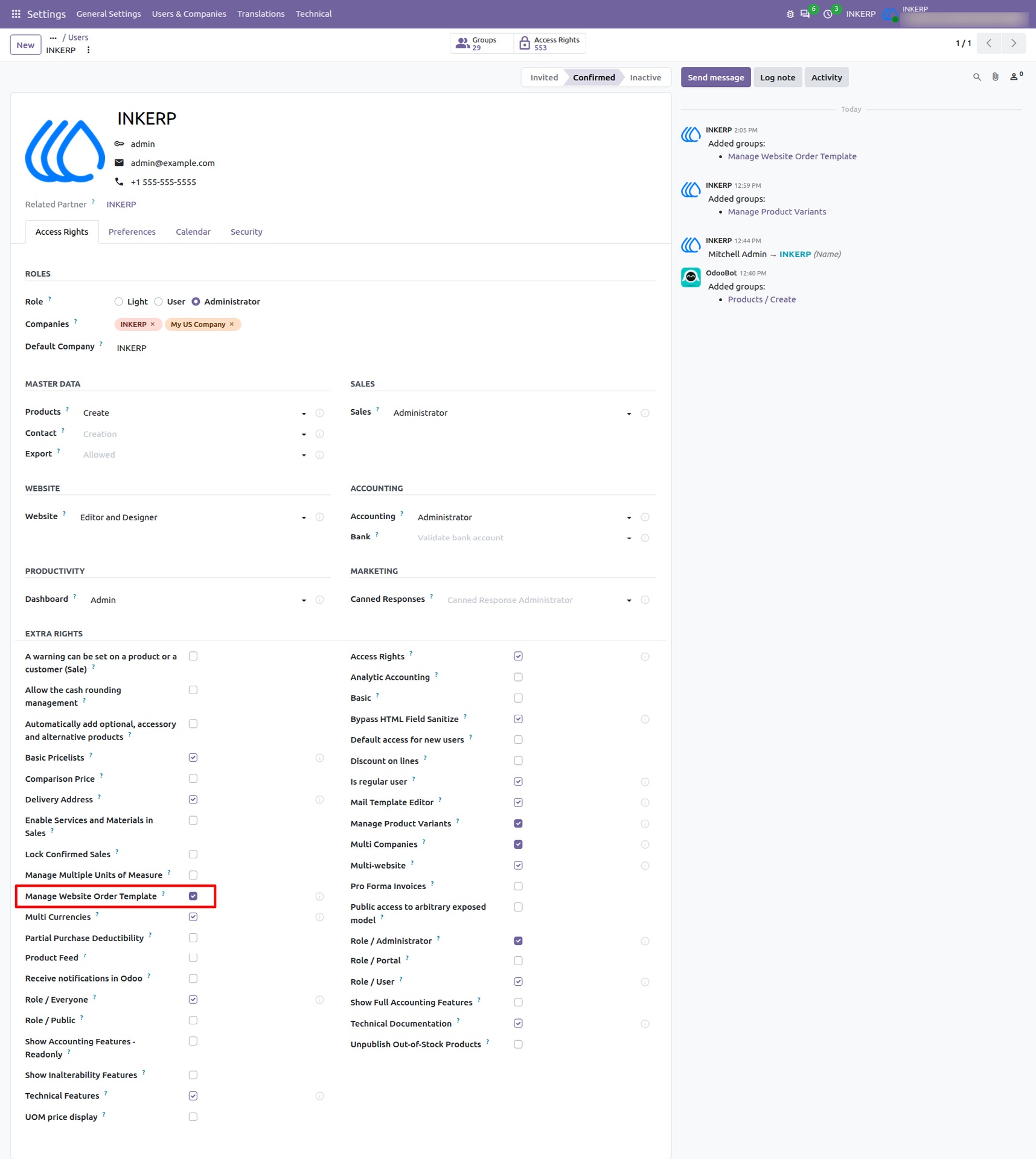The image size is (1036, 1159).
Task: Uncheck Manage Website Order Template
Action: coord(193,896)
